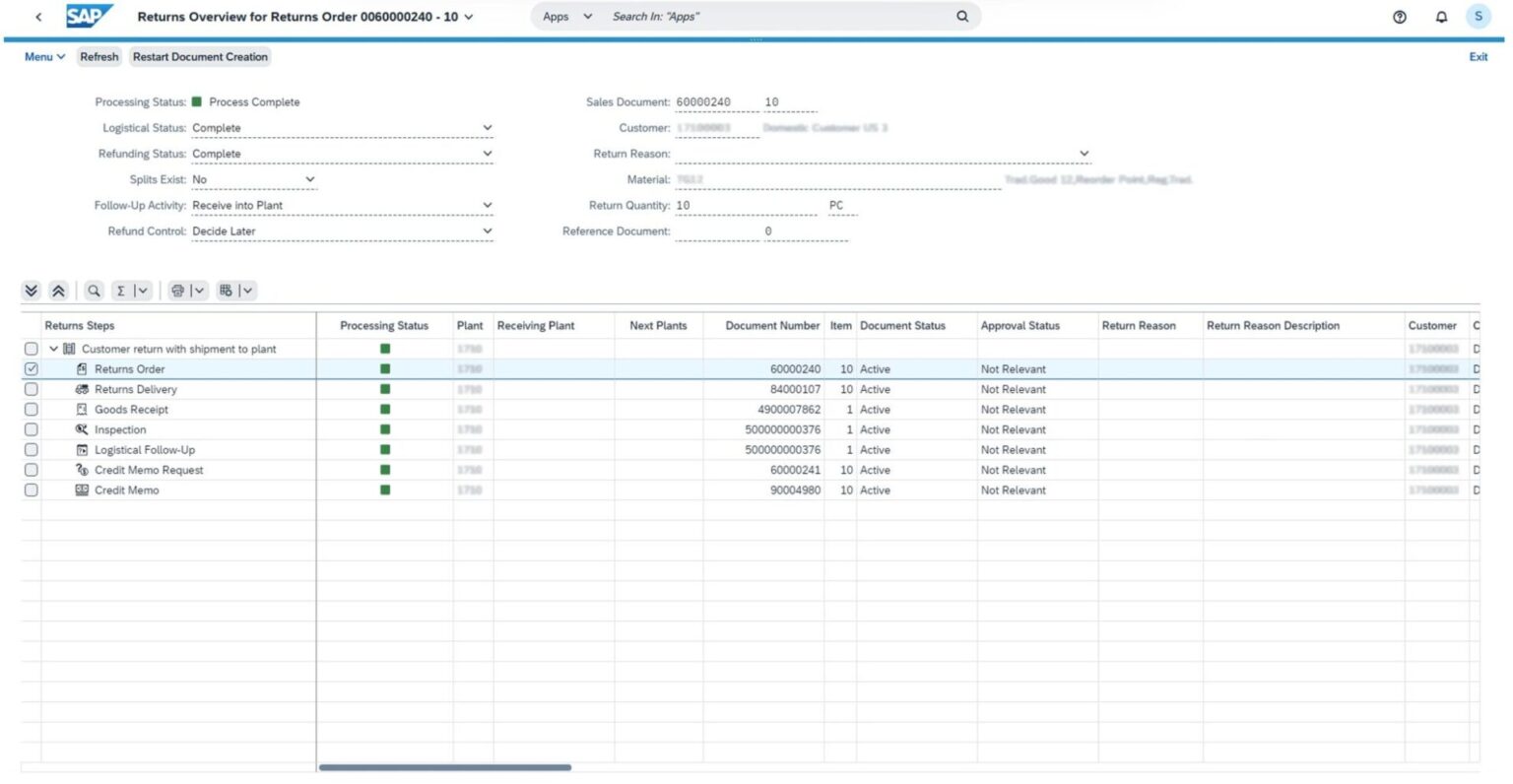Screen dimensions: 1513x784
Task: Click the horizontal table scrollbar
Action: [x=445, y=767]
